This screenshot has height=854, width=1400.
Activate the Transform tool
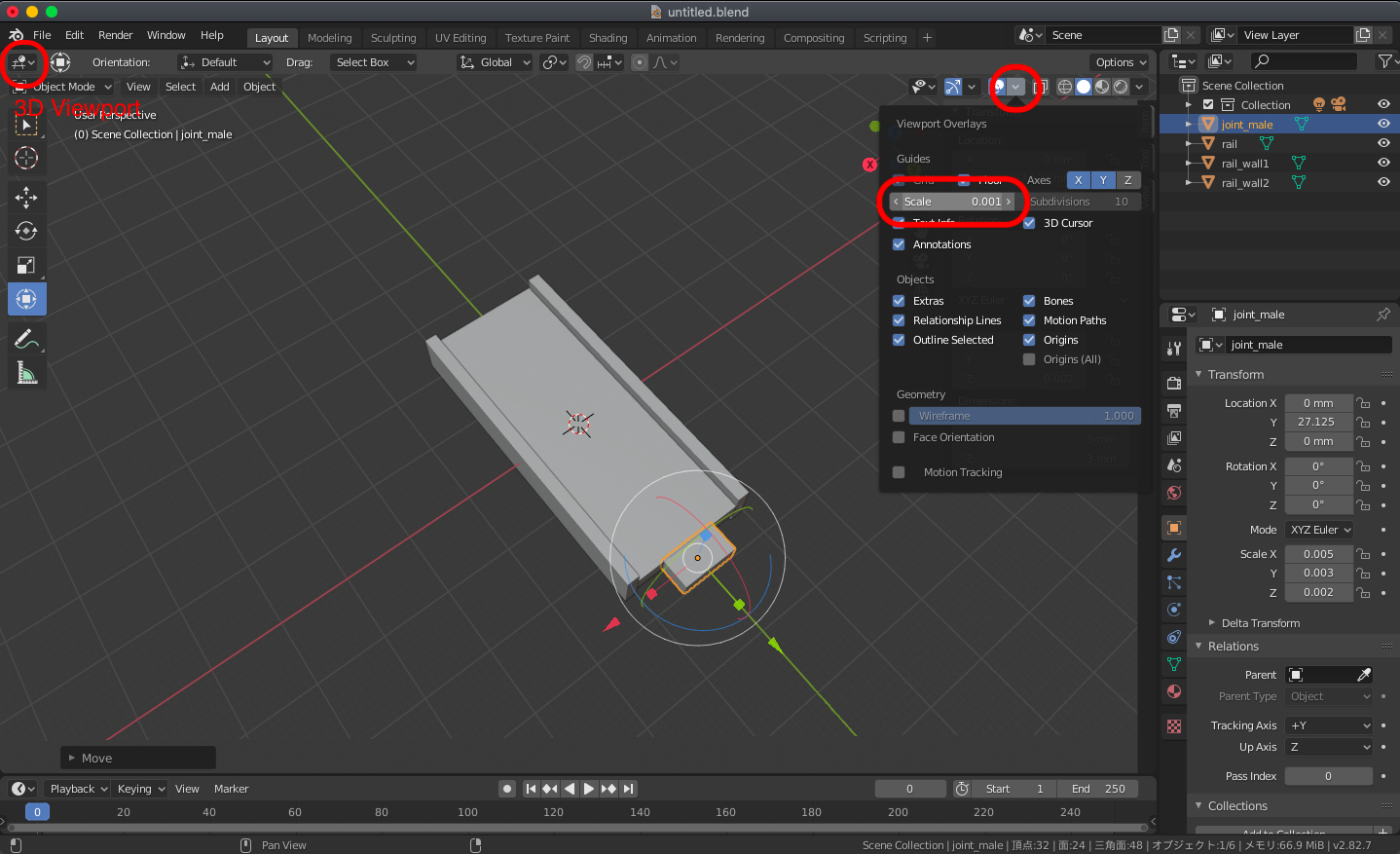click(26, 299)
